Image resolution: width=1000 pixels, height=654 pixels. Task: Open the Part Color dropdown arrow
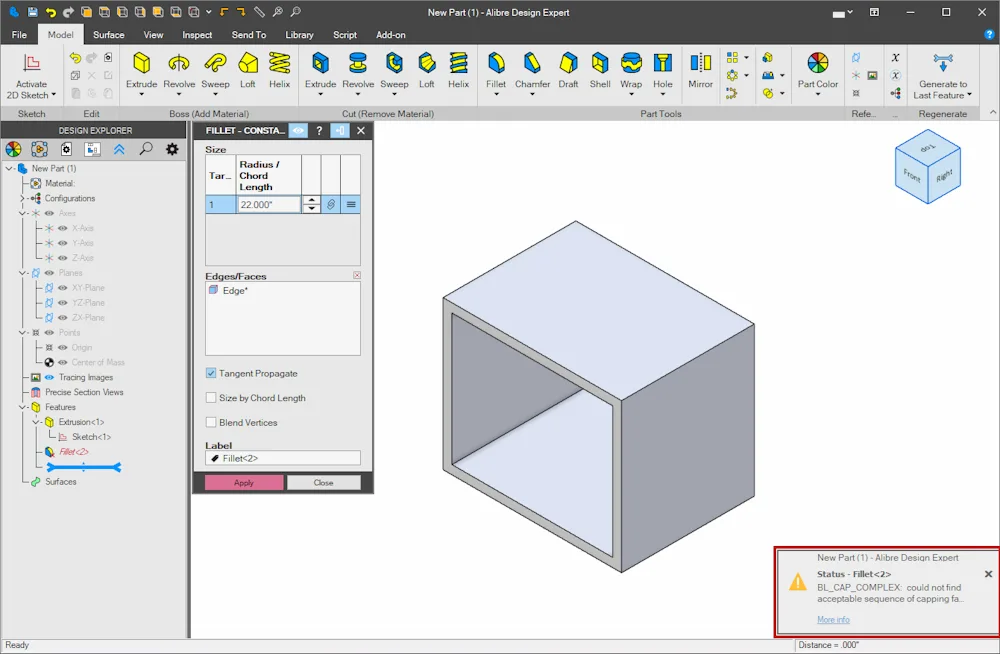click(818, 94)
